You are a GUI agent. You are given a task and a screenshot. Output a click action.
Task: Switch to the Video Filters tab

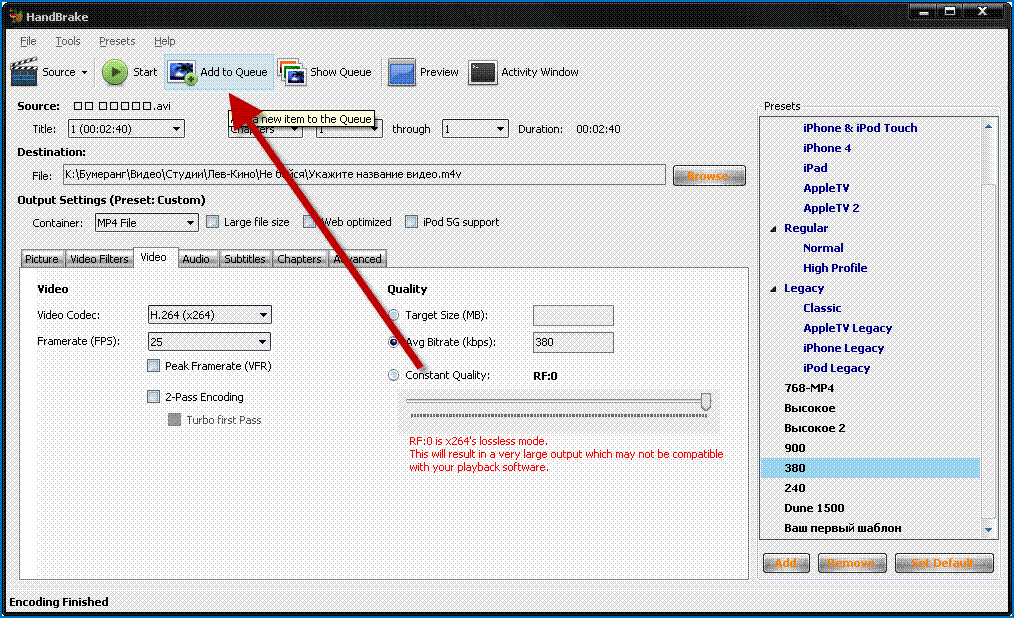pos(99,259)
